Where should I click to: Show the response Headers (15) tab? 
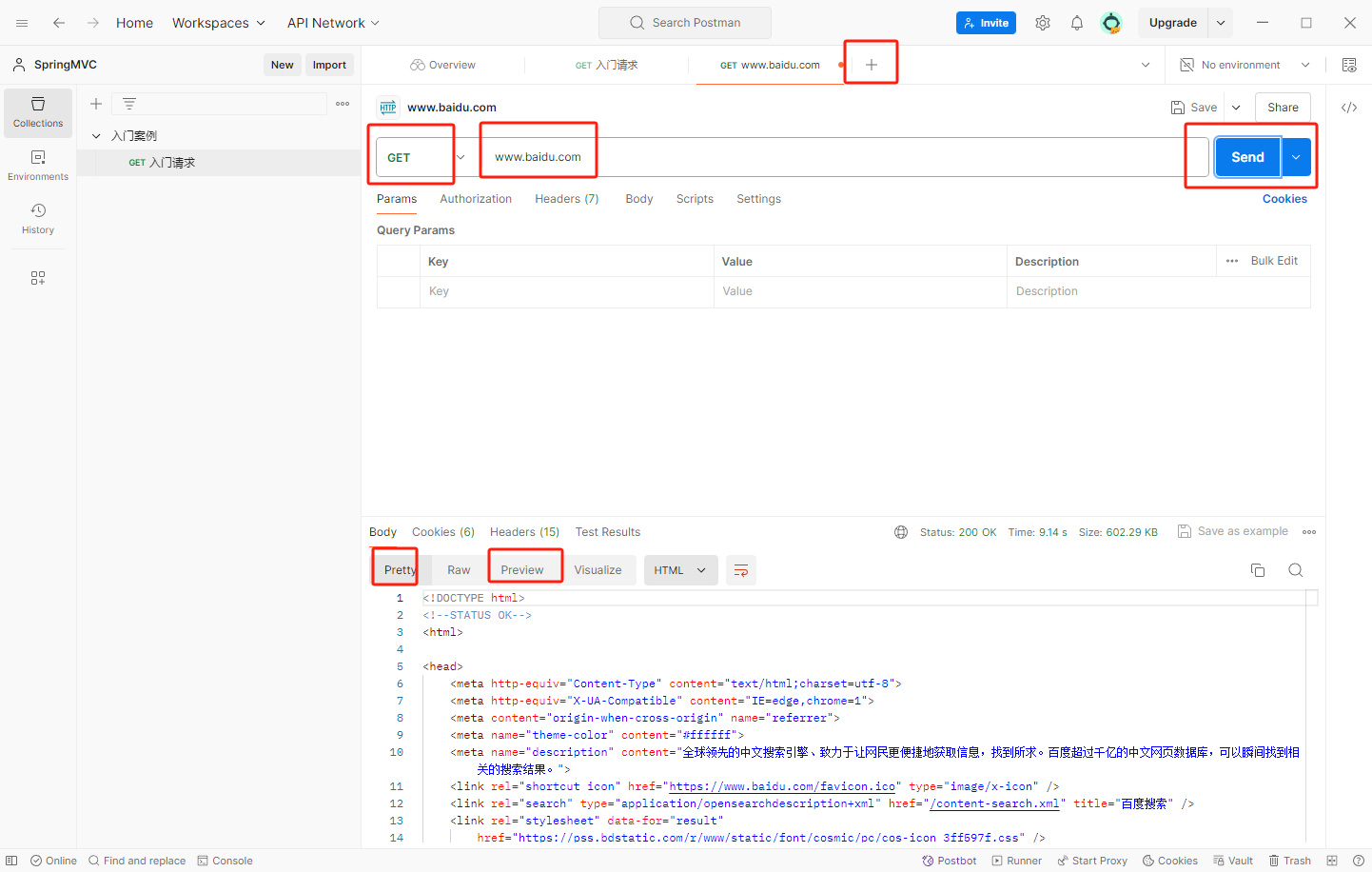point(524,532)
